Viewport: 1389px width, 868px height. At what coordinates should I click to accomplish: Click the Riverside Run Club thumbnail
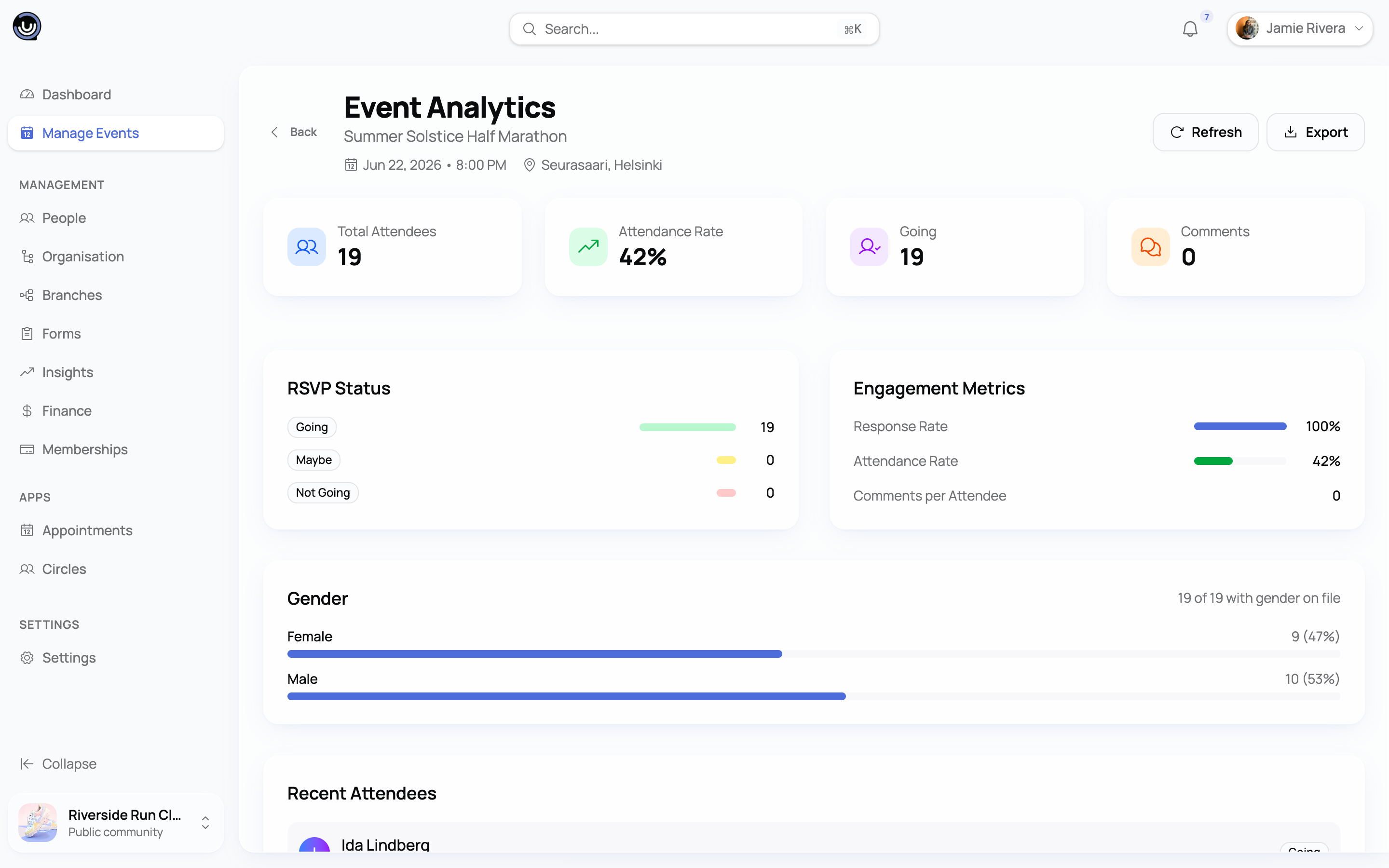coord(38,823)
